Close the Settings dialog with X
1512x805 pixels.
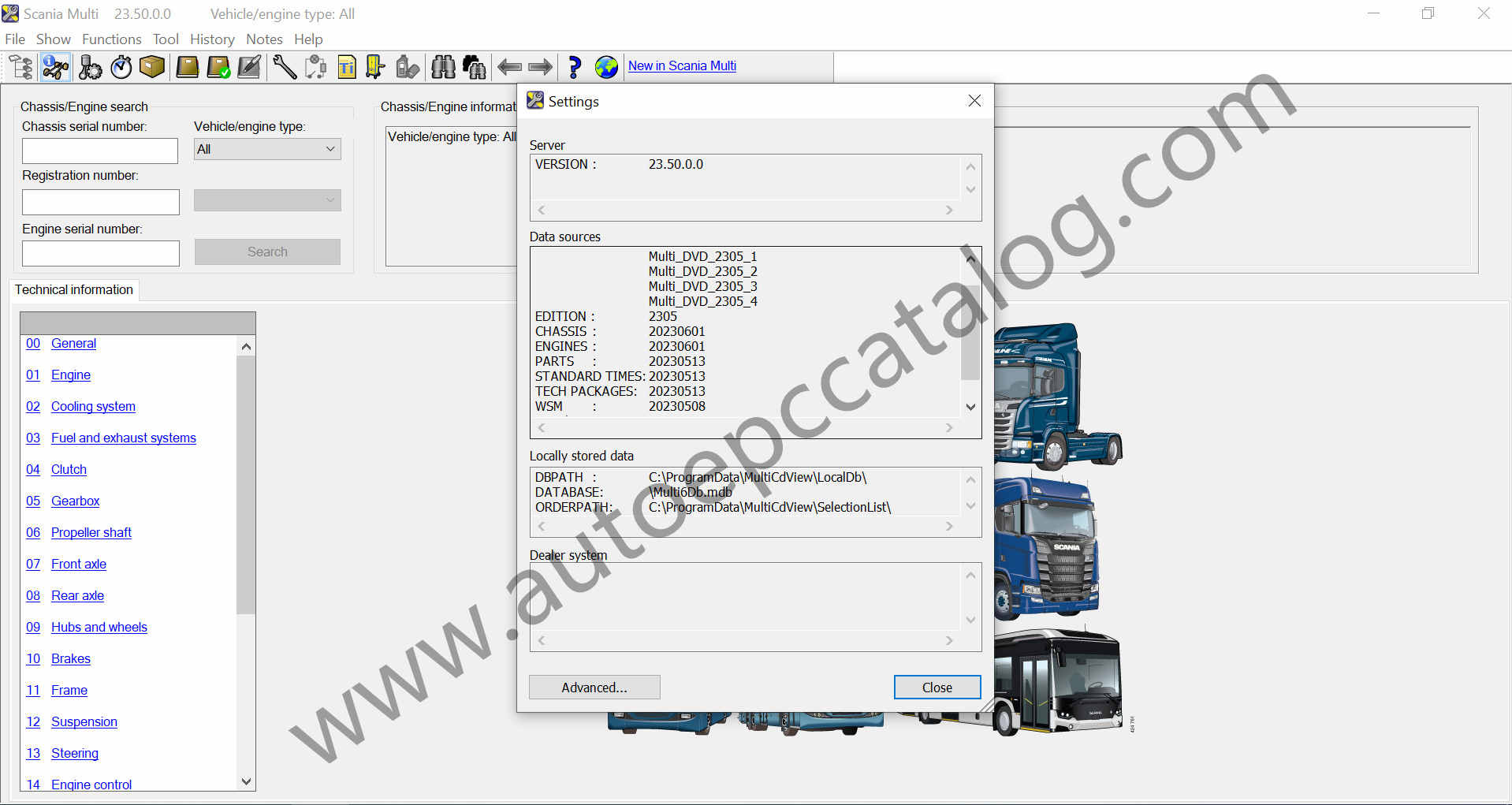point(974,101)
